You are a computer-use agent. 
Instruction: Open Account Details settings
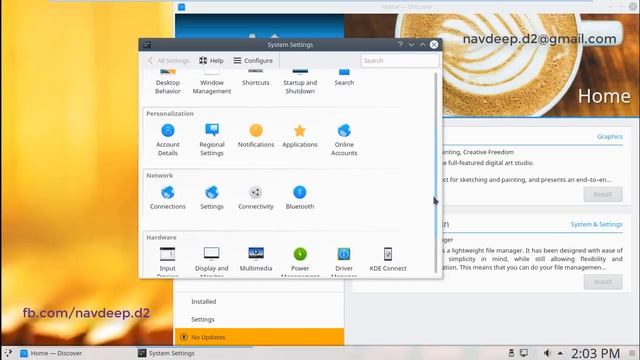167,140
